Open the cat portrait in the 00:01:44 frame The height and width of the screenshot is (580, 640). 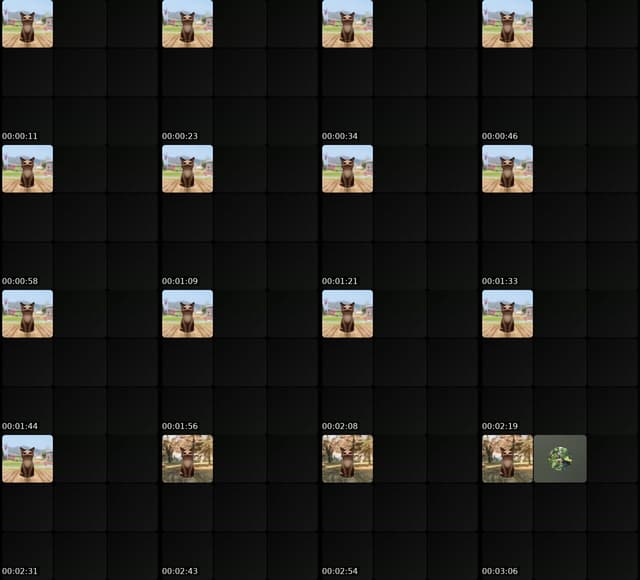click(27, 313)
